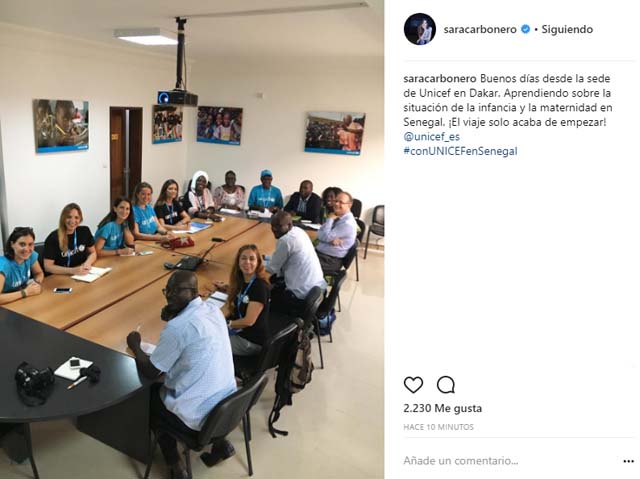The width and height of the screenshot is (640, 479).
Task: Open saracarbonero username in header
Action: (x=480, y=29)
